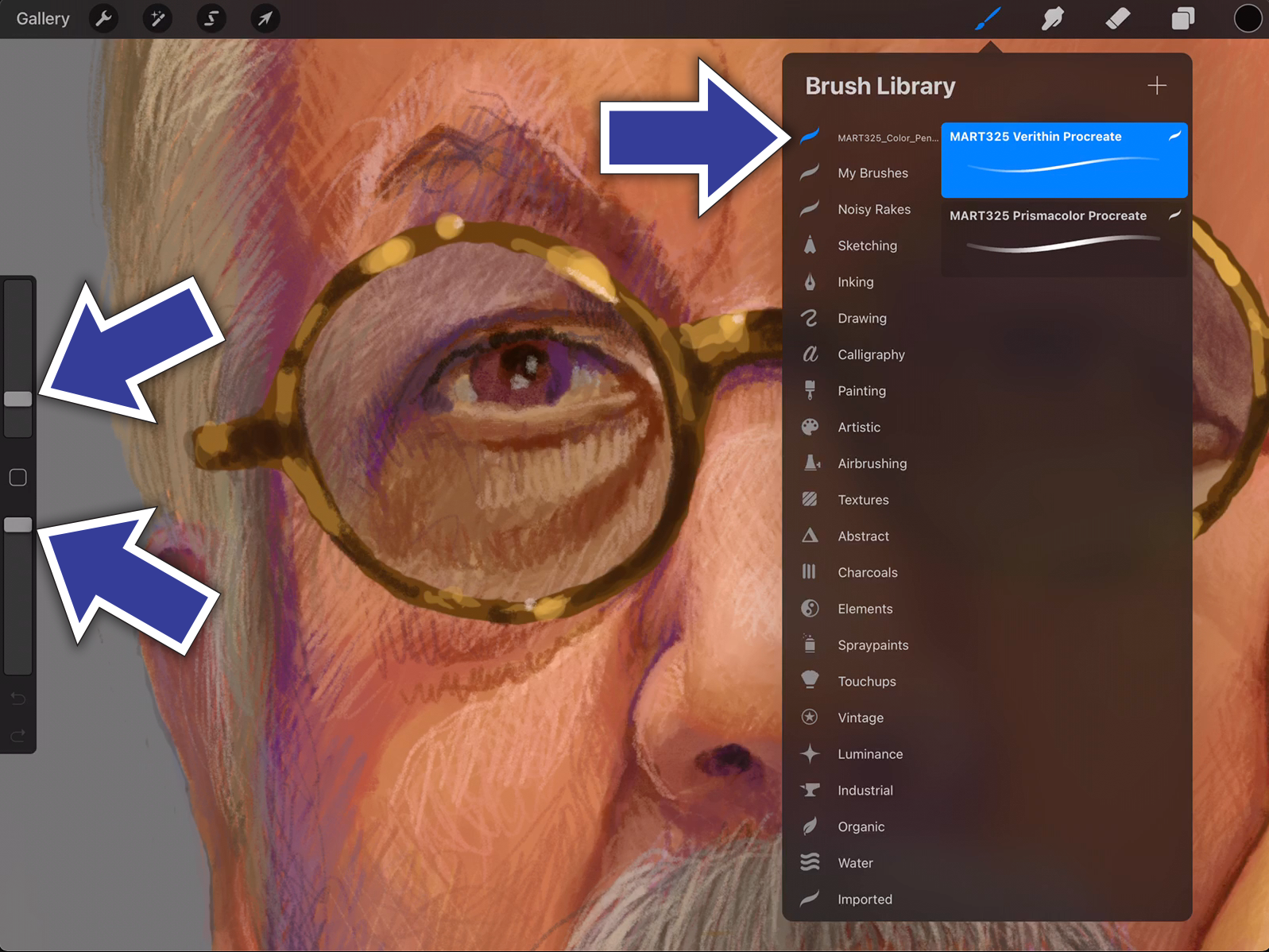Select MART325 Verithin Procreate brush
Screen dimensions: 1269x952
click(x=1064, y=160)
